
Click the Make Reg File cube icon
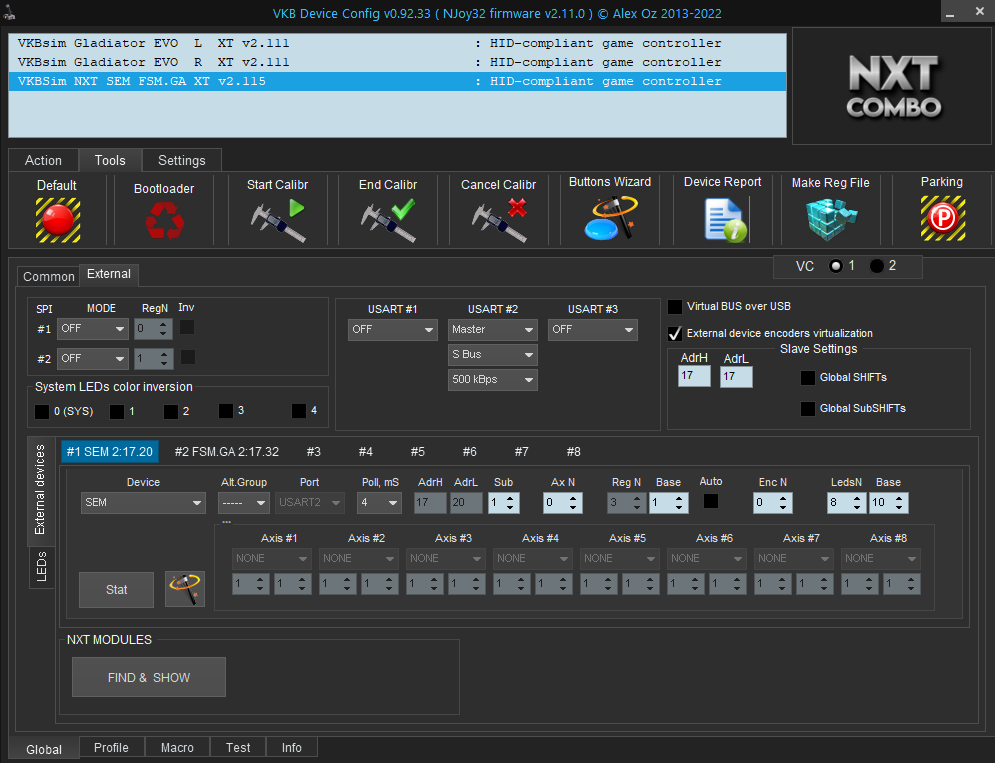point(831,220)
